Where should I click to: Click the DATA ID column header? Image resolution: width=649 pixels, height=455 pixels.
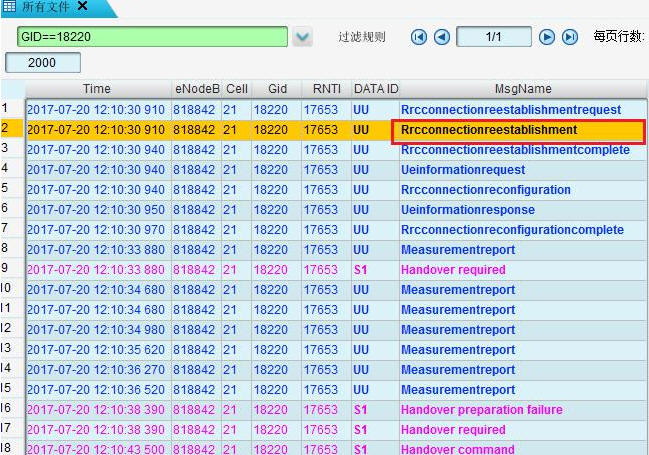375,89
